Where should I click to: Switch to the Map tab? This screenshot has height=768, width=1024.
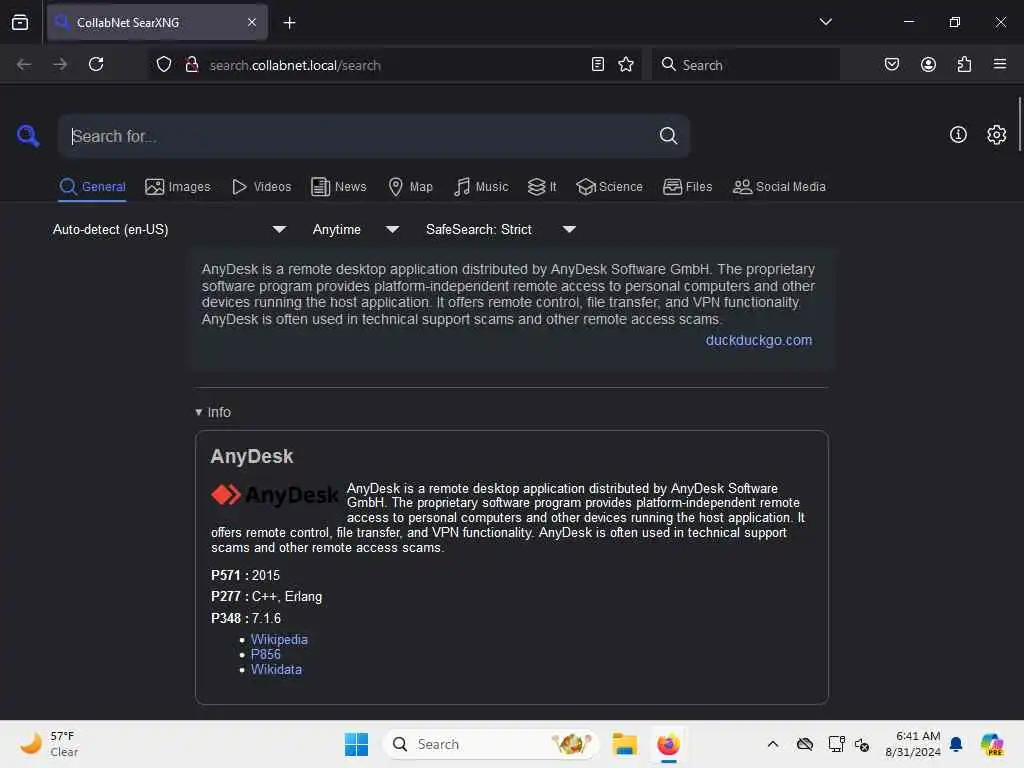410,187
